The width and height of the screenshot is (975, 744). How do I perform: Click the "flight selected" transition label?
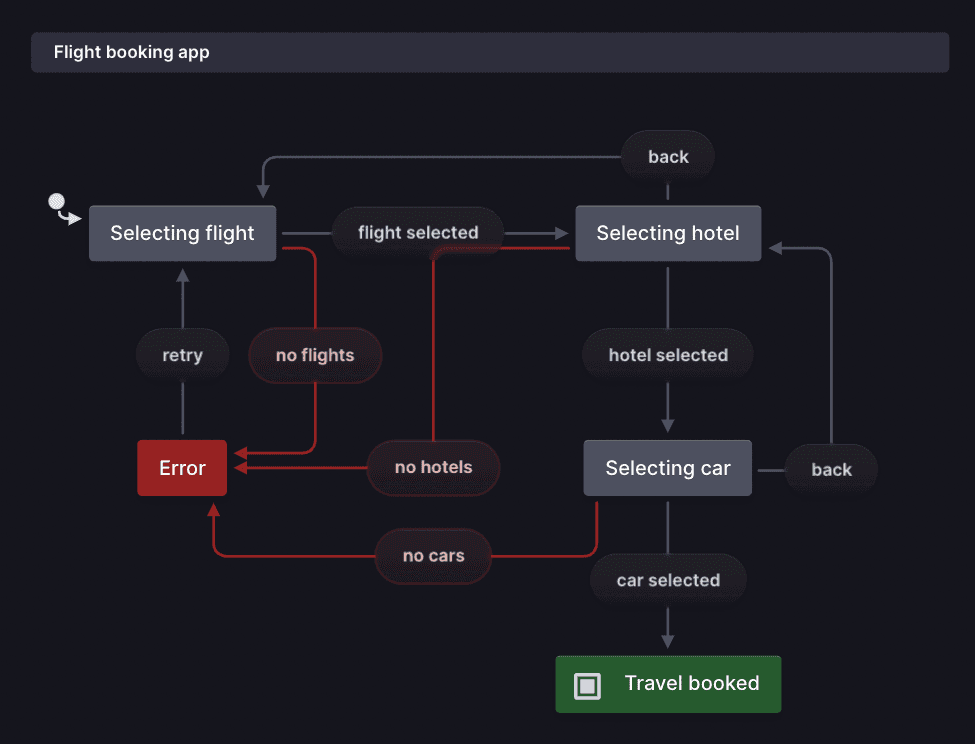click(417, 232)
